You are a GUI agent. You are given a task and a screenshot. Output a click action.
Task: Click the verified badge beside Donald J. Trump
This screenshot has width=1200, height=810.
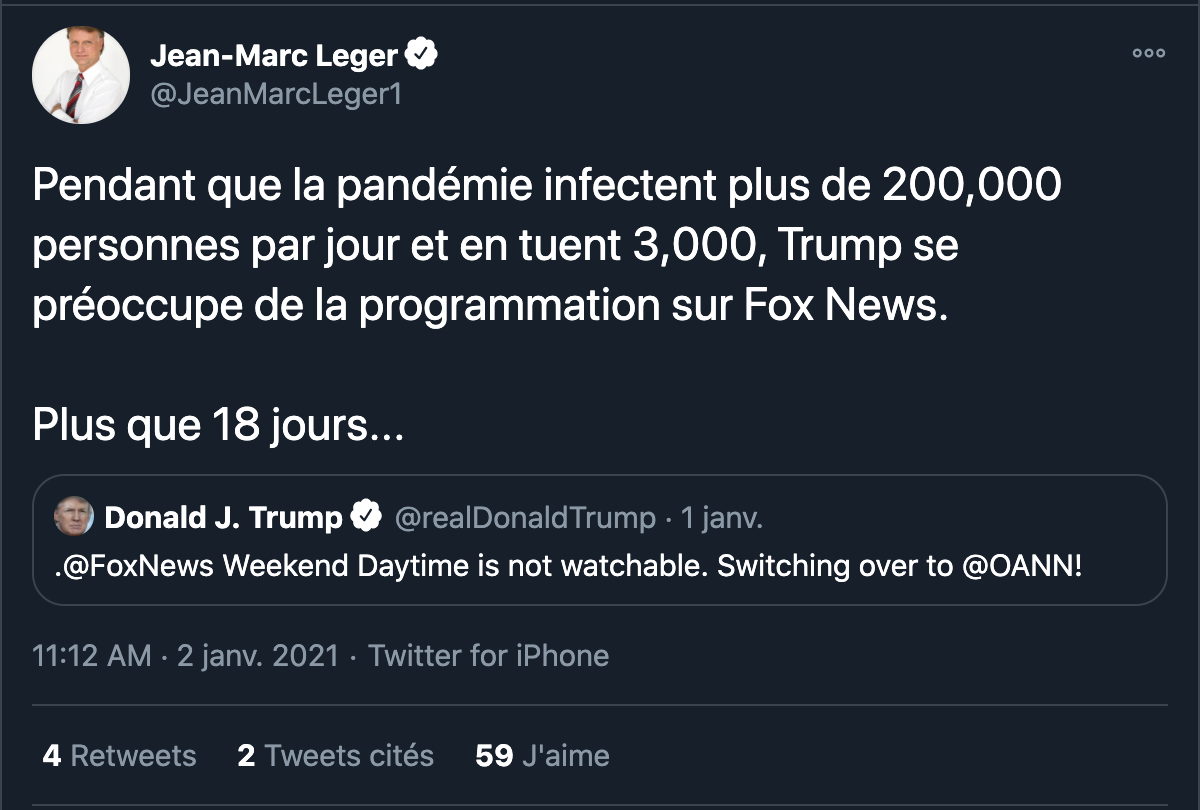pyautogui.click(x=366, y=518)
